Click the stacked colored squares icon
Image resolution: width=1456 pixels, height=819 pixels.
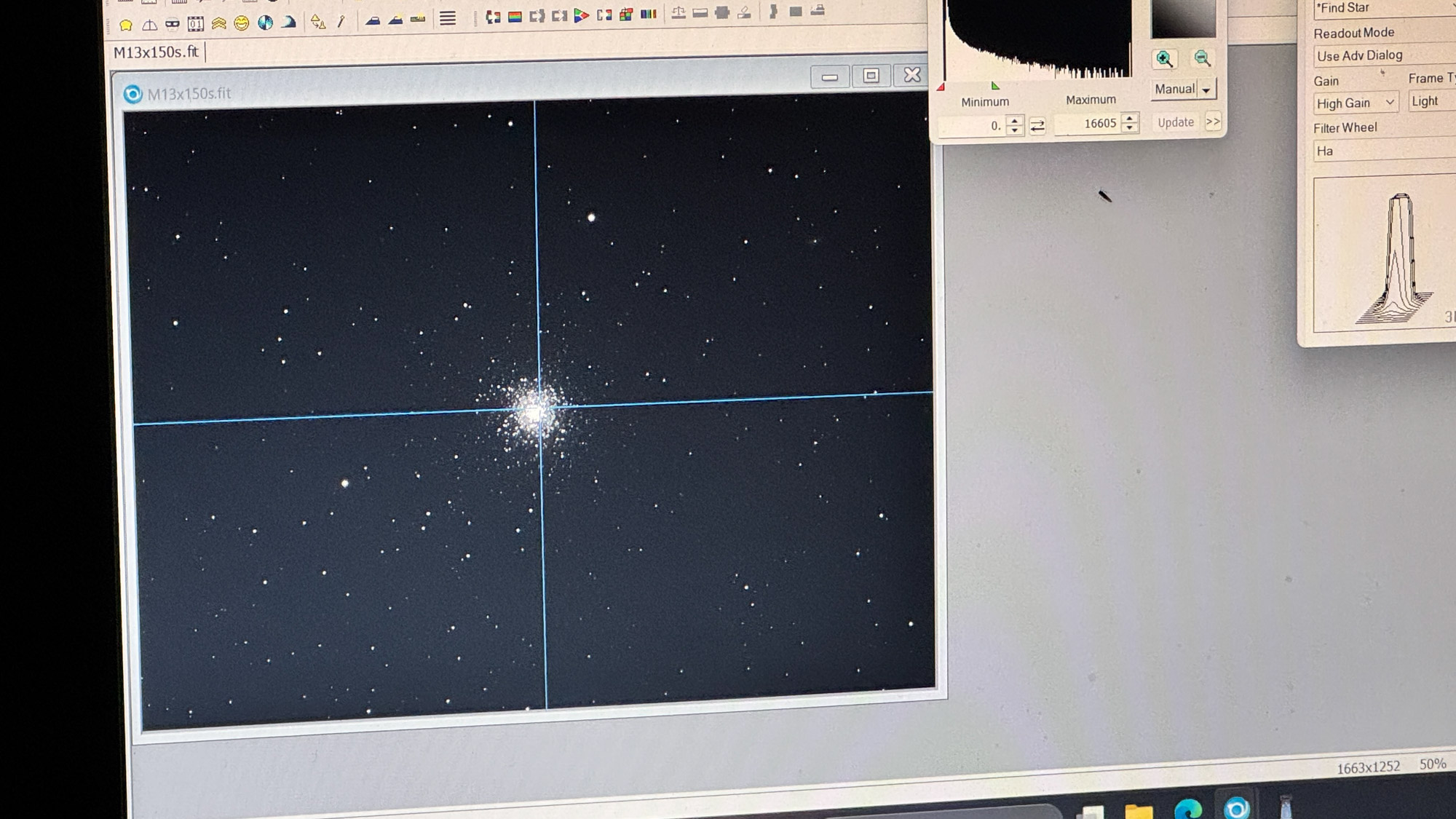pos(626,14)
